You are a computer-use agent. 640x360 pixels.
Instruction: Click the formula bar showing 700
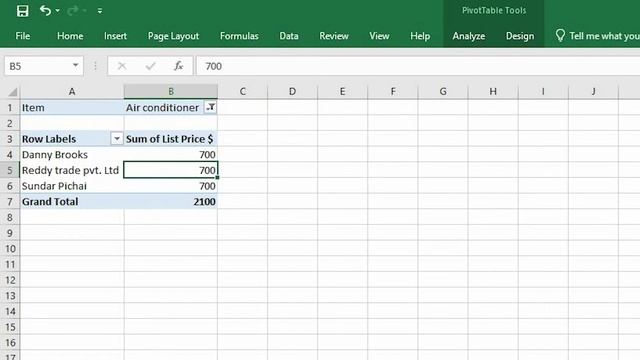[418, 66]
